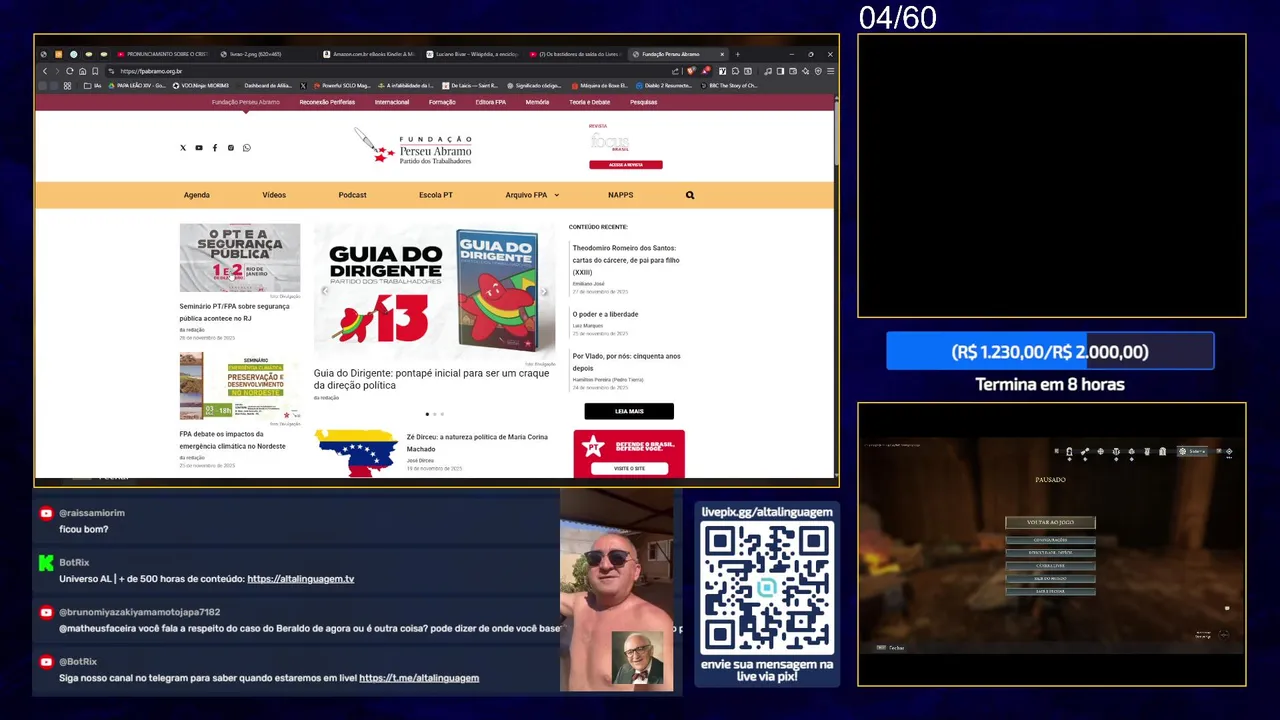Open Editora FPA in top menu
The image size is (1280, 720).
tap(490, 102)
